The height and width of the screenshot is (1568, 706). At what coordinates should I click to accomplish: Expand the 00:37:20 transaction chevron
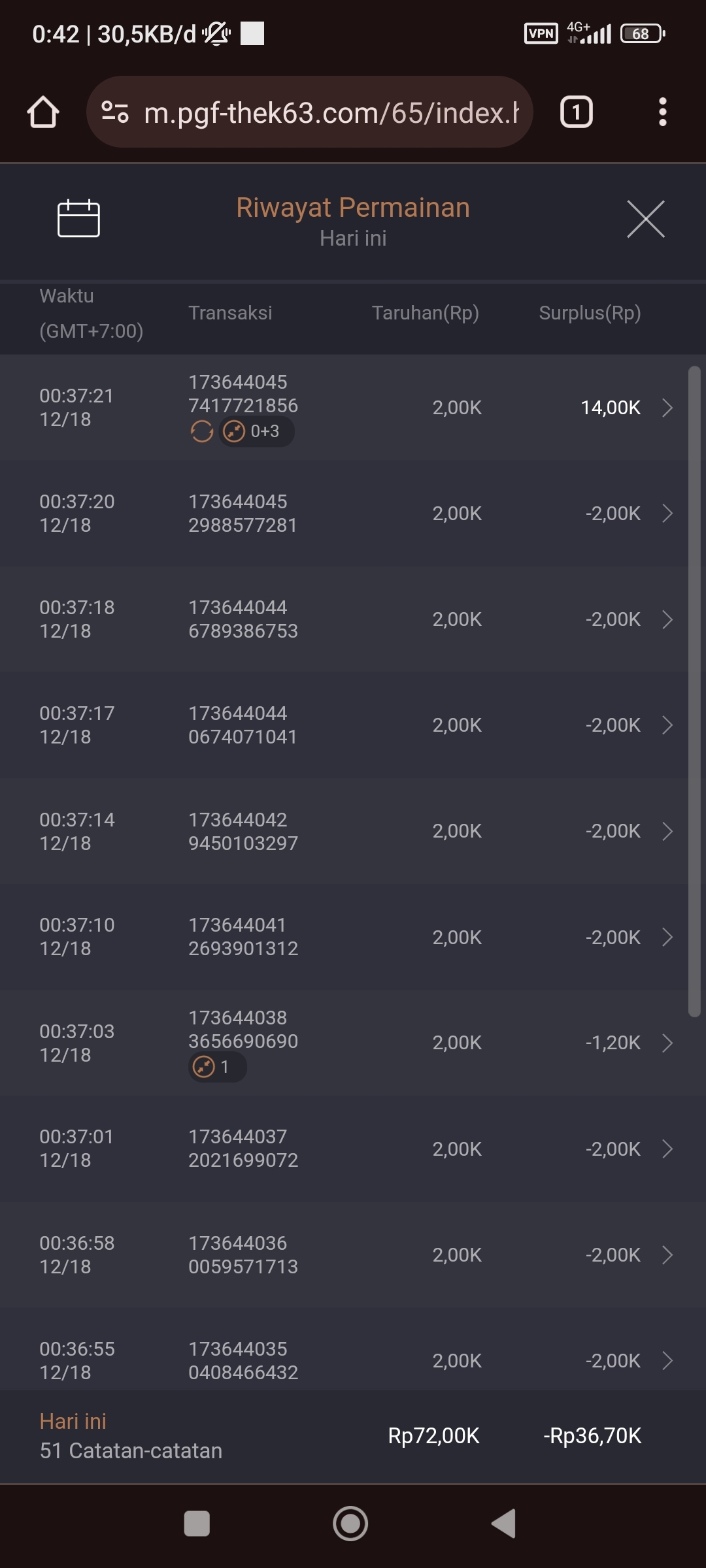coord(667,514)
